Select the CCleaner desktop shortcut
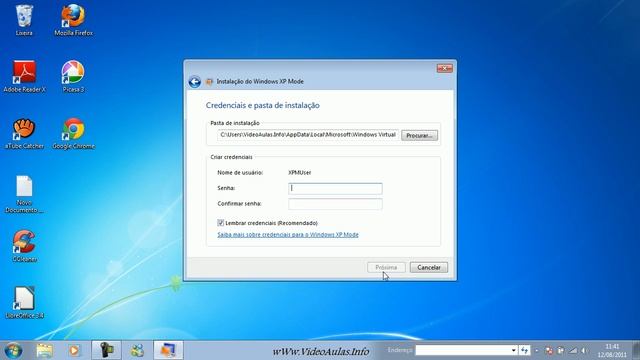Viewport: 640px width, 360px height. click(24, 246)
